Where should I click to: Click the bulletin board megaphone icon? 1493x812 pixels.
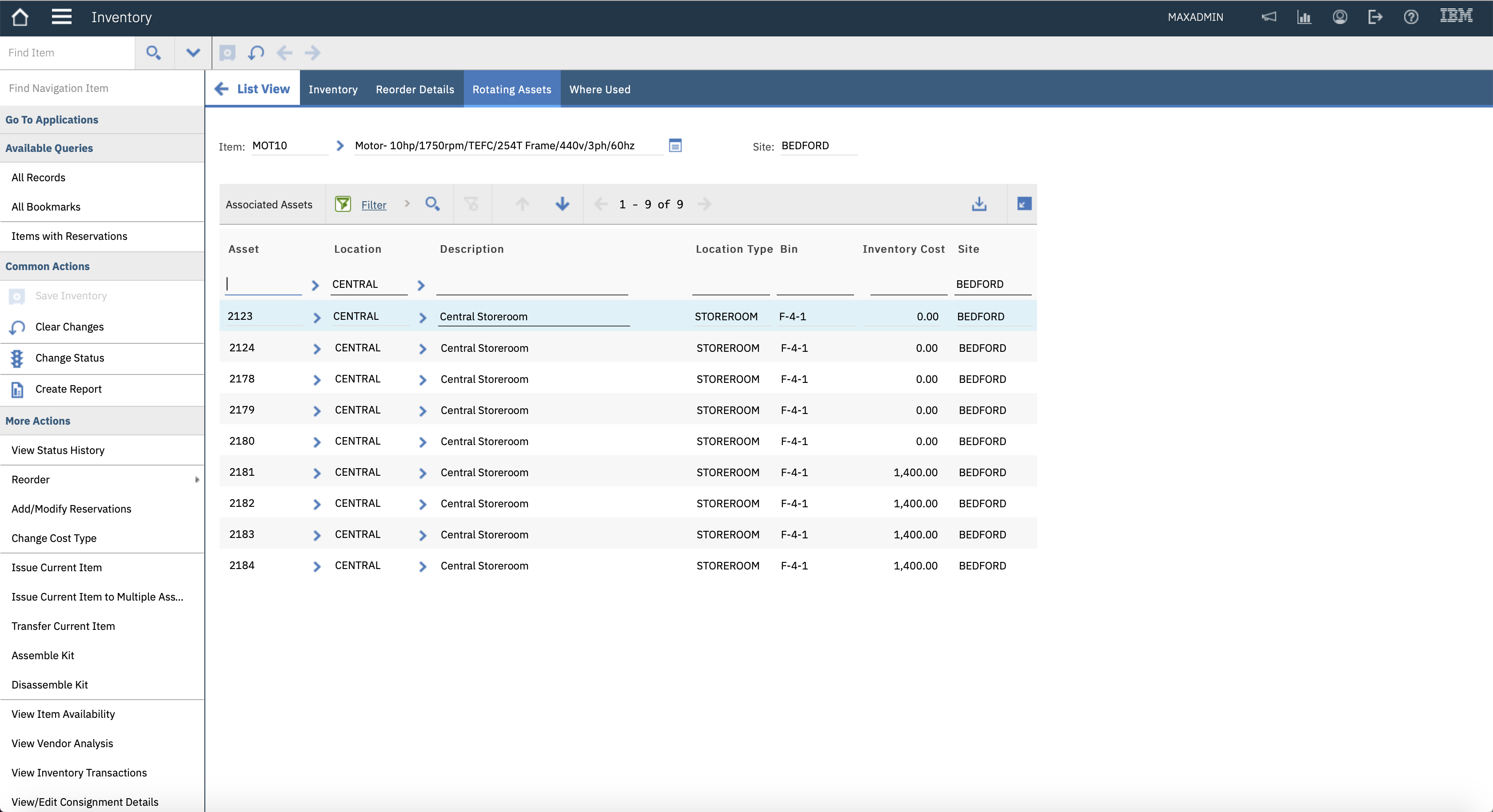click(x=1269, y=17)
